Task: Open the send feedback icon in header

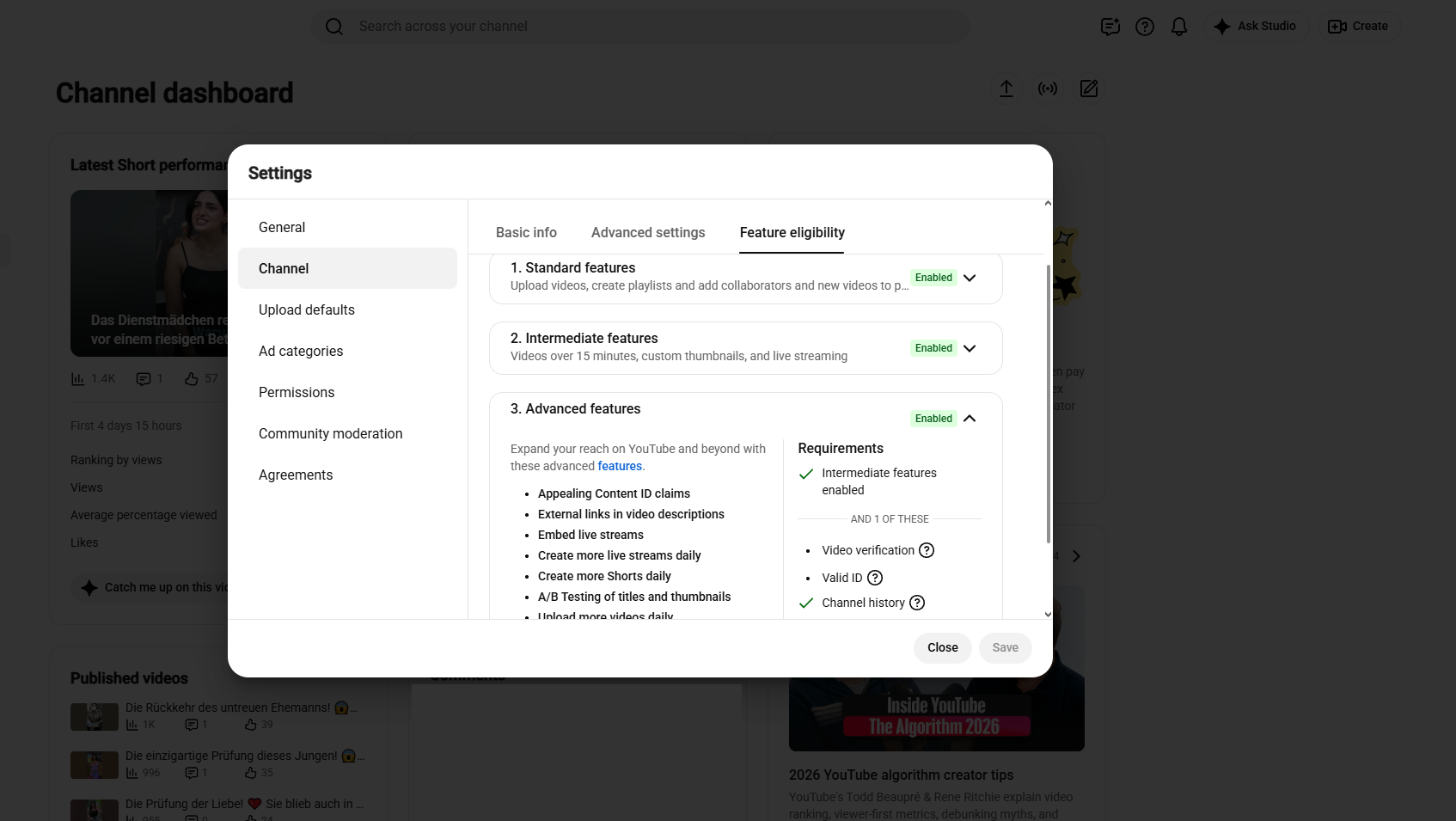Action: click(1110, 27)
